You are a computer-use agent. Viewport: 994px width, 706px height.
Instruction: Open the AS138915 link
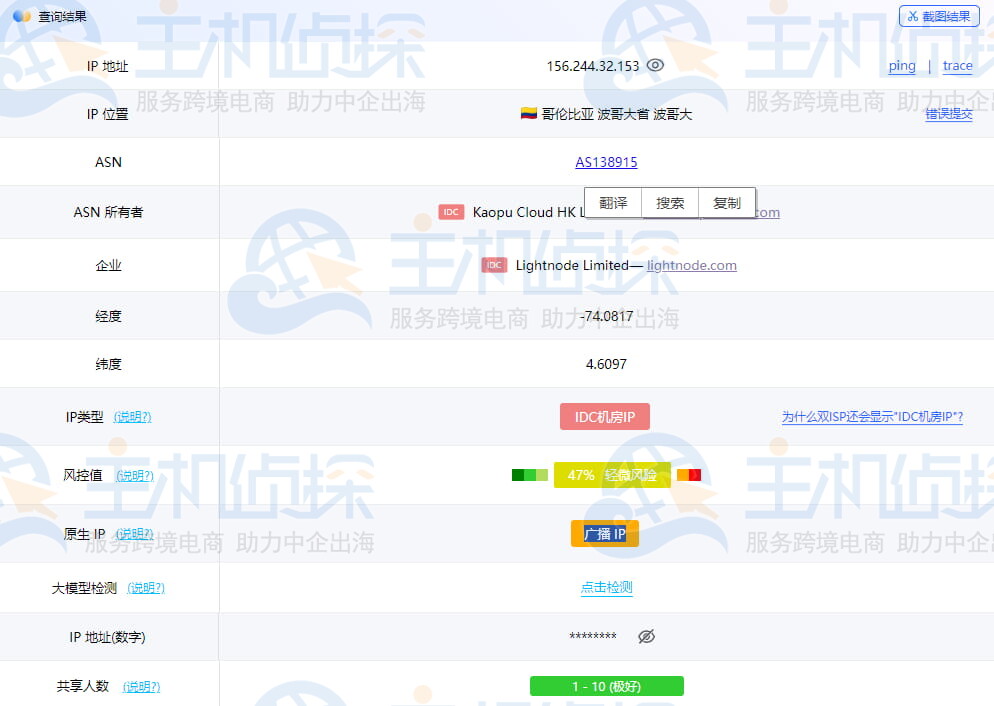pyautogui.click(x=606, y=162)
